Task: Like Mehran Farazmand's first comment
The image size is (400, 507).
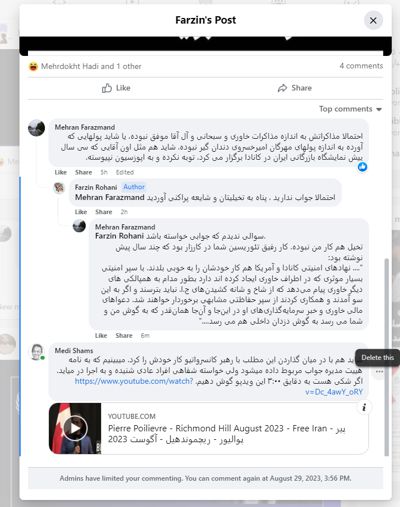Action: point(61,172)
